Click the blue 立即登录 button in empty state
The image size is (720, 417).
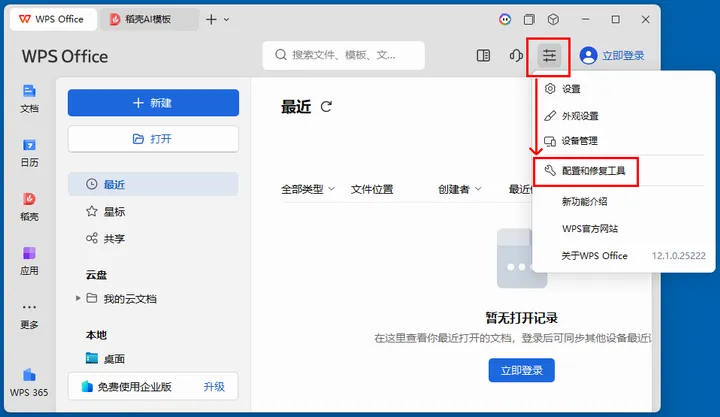tap(522, 370)
